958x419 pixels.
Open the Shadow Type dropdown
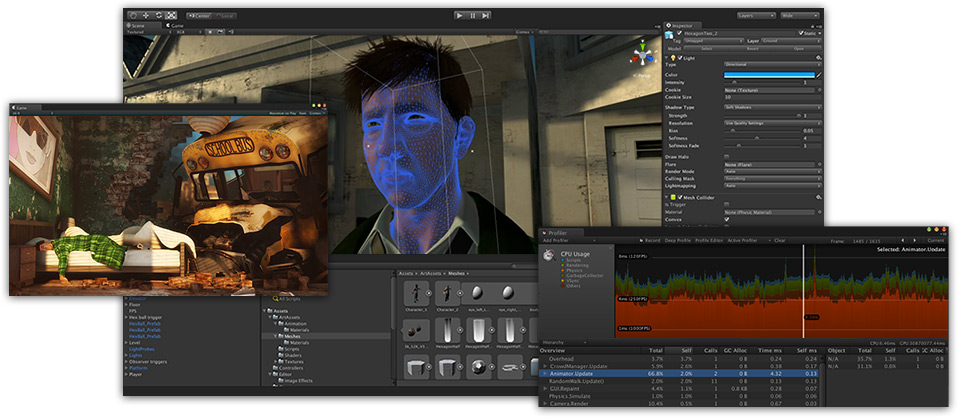tap(772, 106)
